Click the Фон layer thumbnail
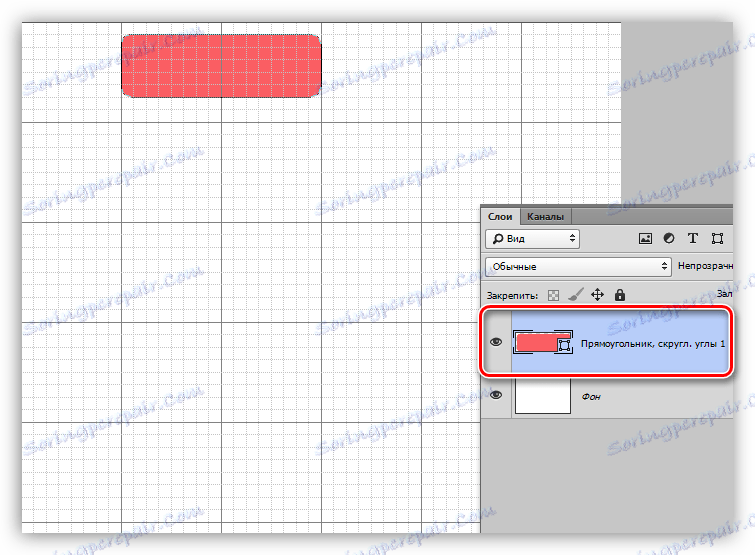This screenshot has height=555, width=755. [x=543, y=395]
